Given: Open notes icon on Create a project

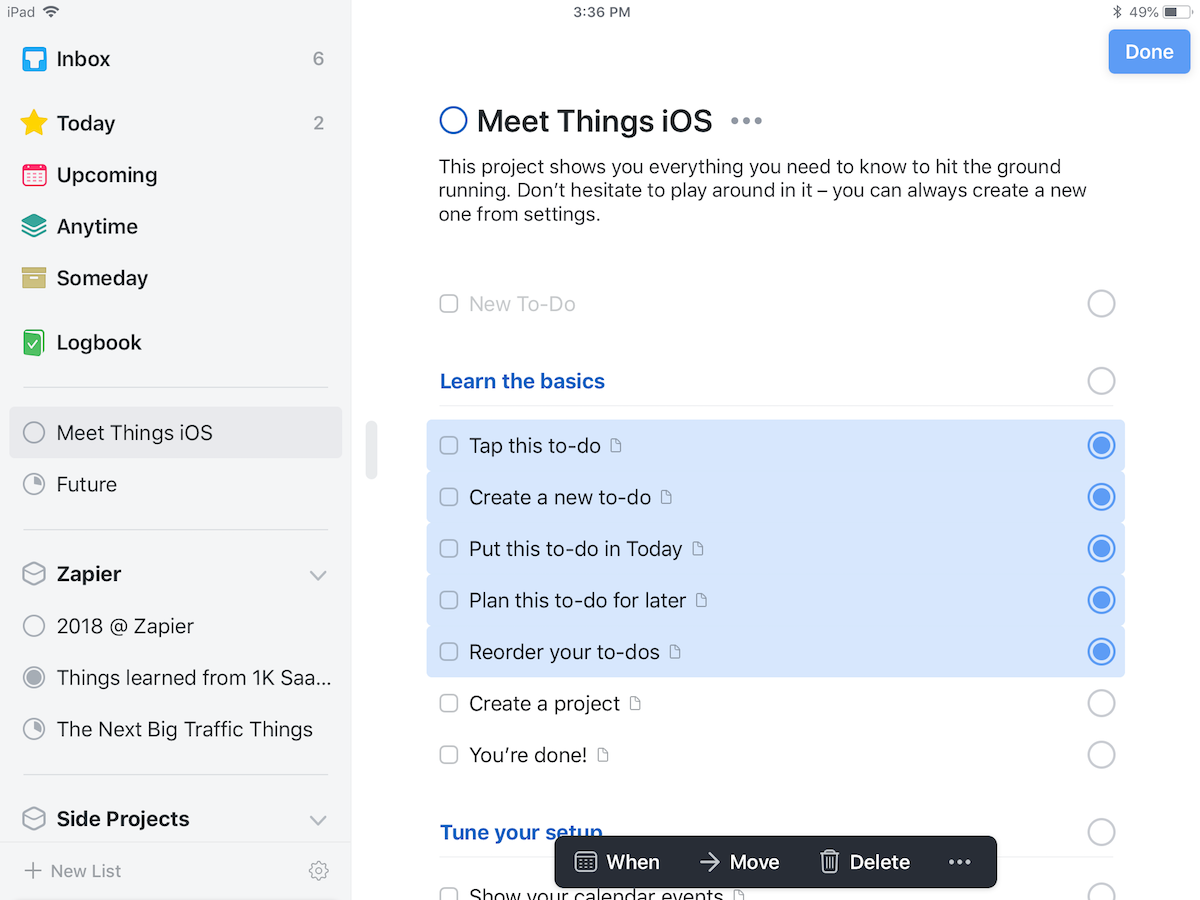Looking at the screenshot, I should pyautogui.click(x=635, y=703).
